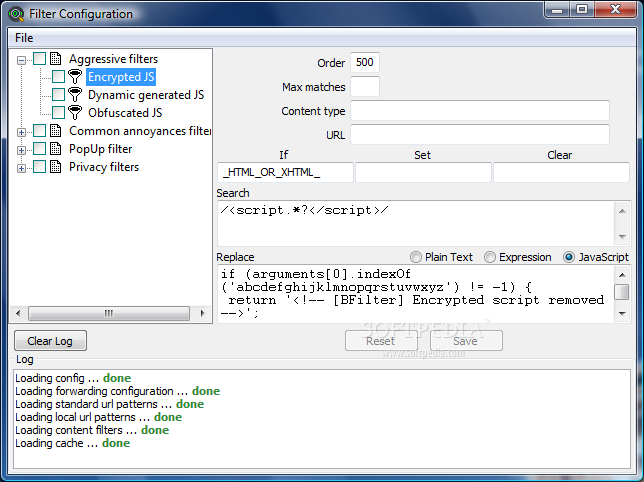Select the Expression radio button
The width and height of the screenshot is (644, 482).
pos(490,257)
